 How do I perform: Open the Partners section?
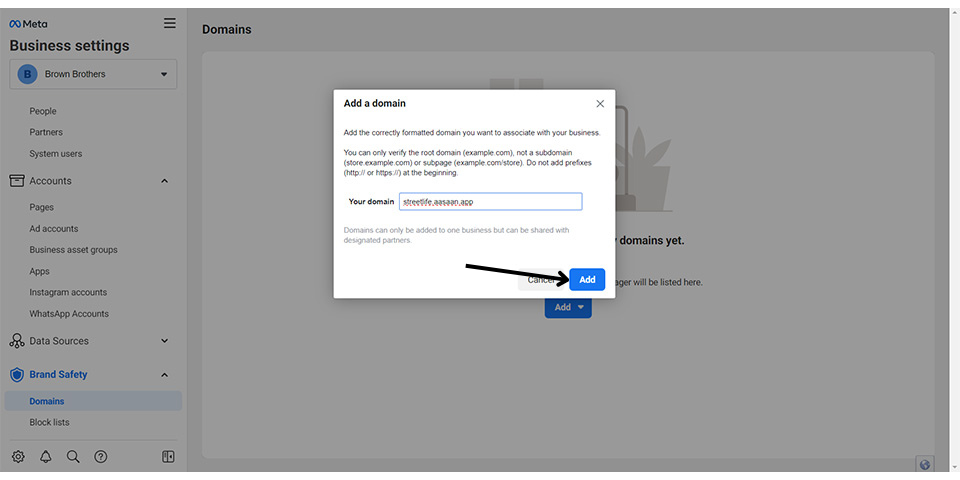(46, 132)
